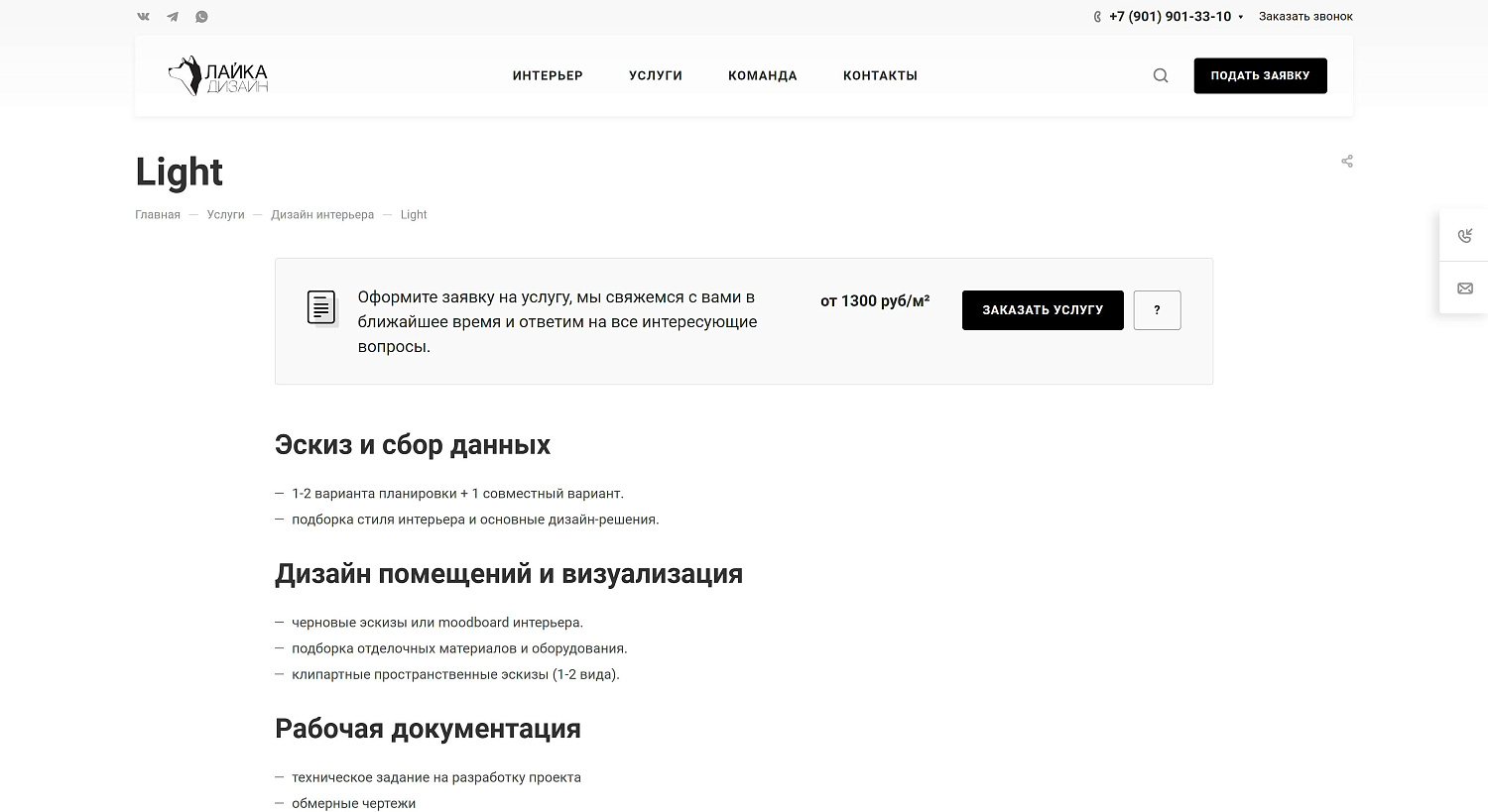The height and width of the screenshot is (812, 1488).
Task: Click the Telegram icon in the header
Action: [173, 16]
